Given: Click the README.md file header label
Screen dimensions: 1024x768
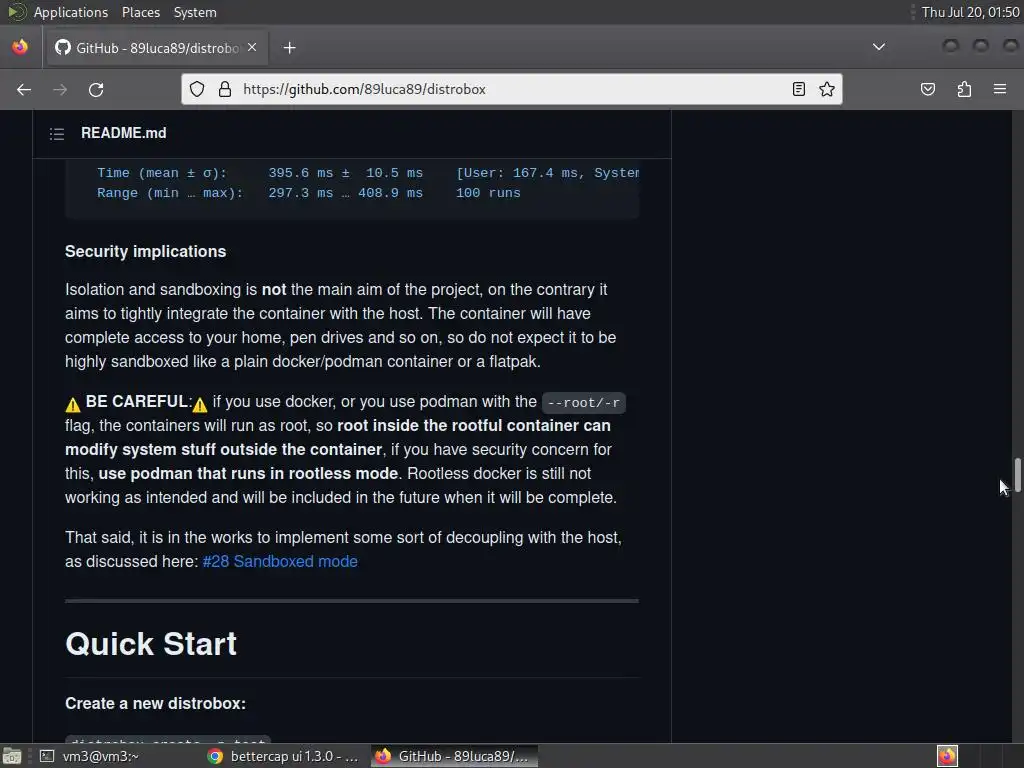Looking at the screenshot, I should click(x=123, y=133).
